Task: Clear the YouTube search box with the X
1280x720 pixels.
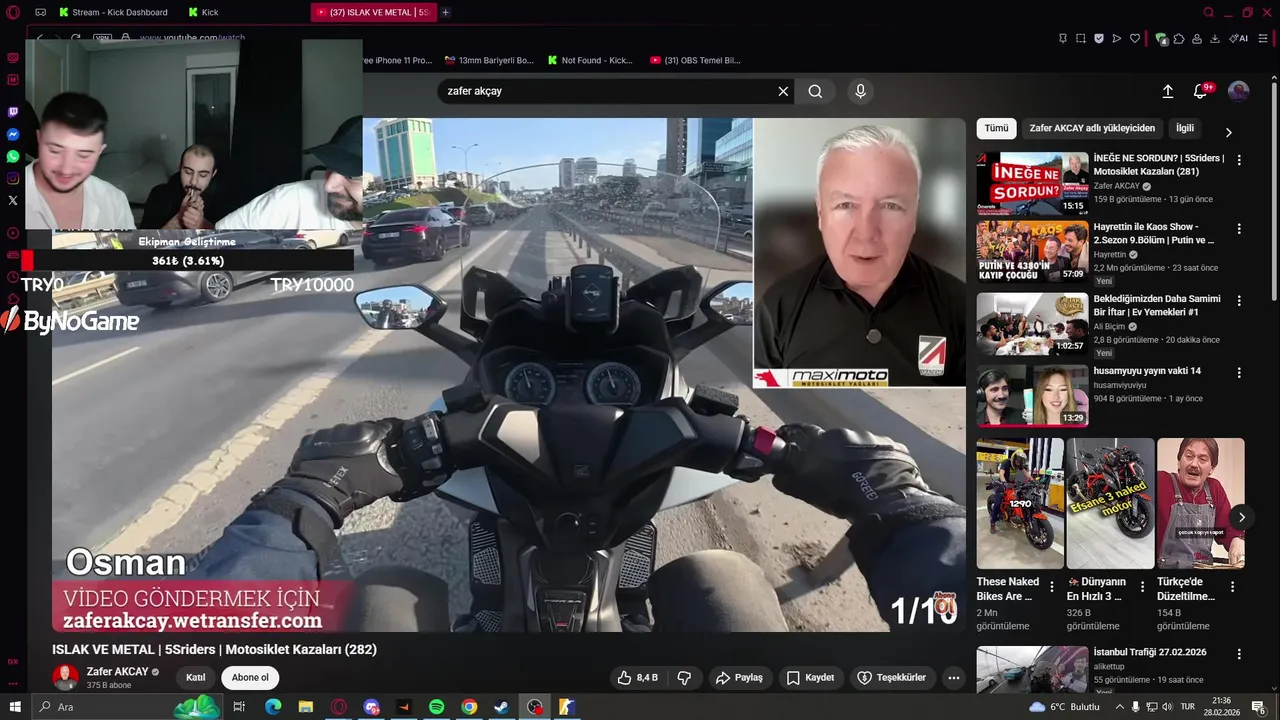Action: (x=783, y=91)
